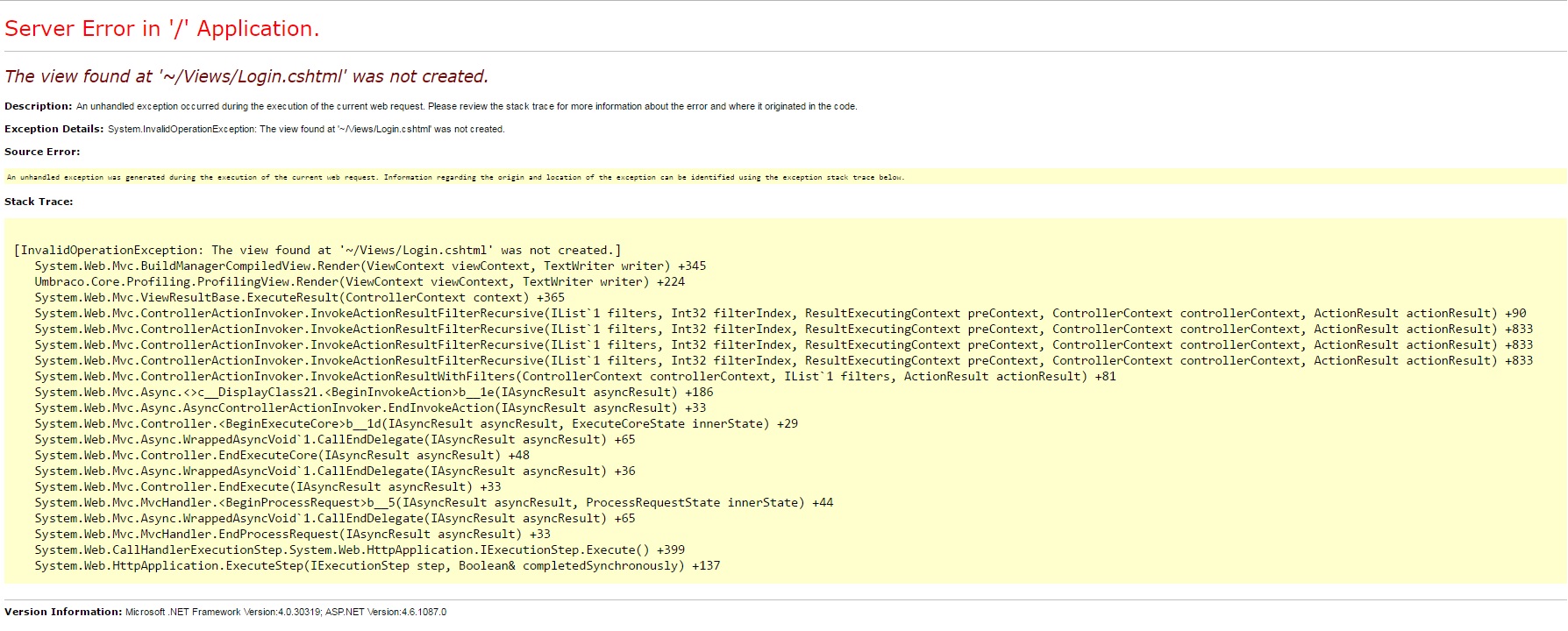Screen dimensions: 1568x631
Task: Click the InvokeActionResultWithFilters stack line
Action: (x=574, y=377)
